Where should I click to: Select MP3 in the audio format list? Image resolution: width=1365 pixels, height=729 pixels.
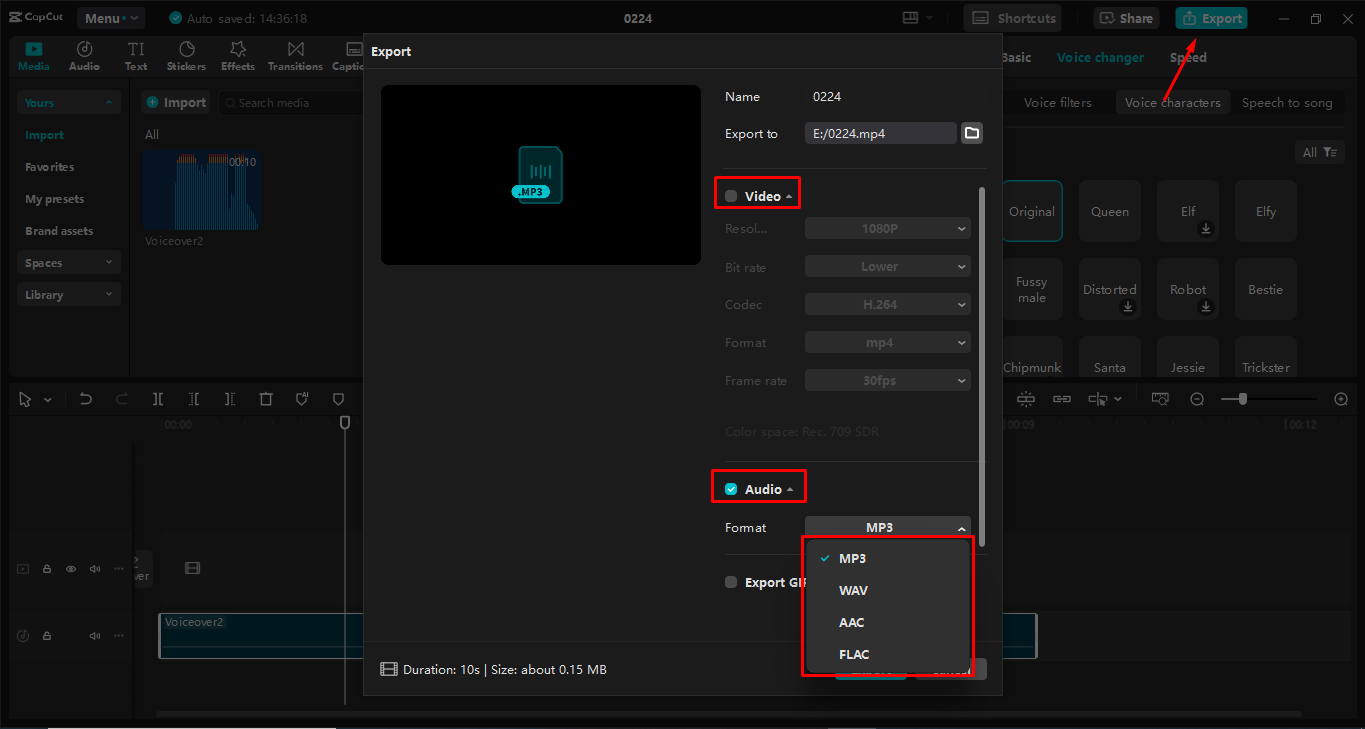[888, 558]
